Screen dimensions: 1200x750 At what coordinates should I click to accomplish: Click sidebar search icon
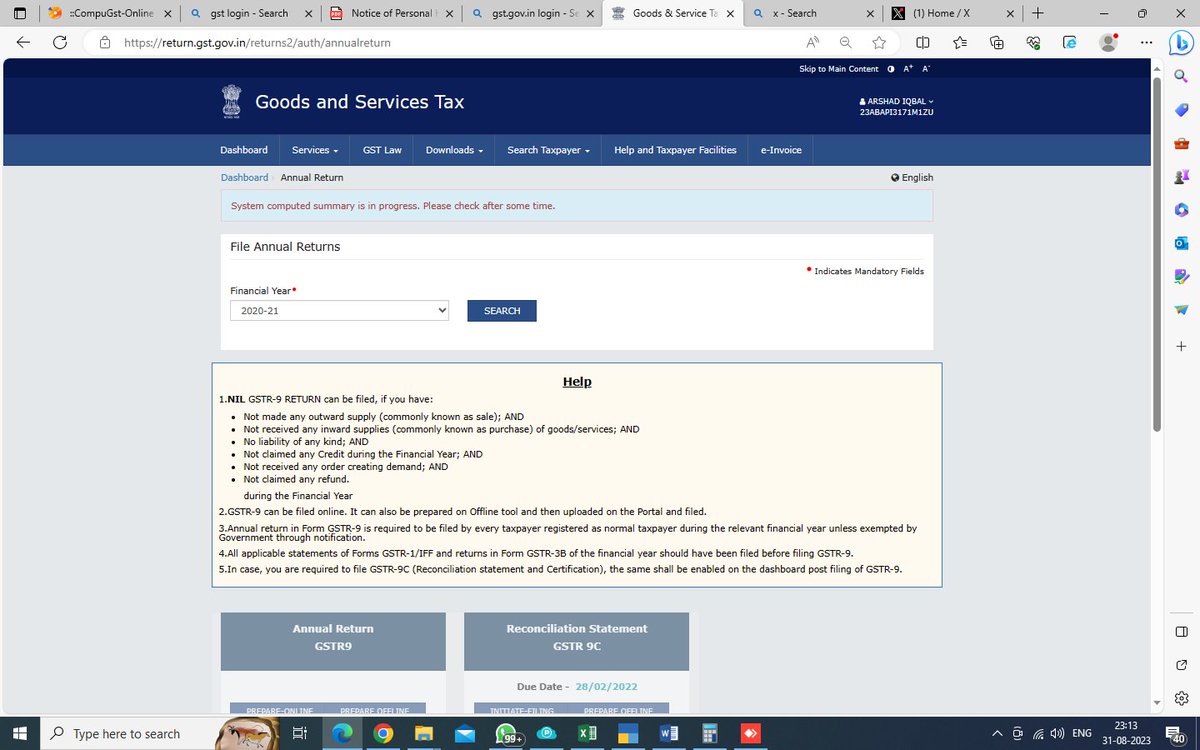point(1181,75)
